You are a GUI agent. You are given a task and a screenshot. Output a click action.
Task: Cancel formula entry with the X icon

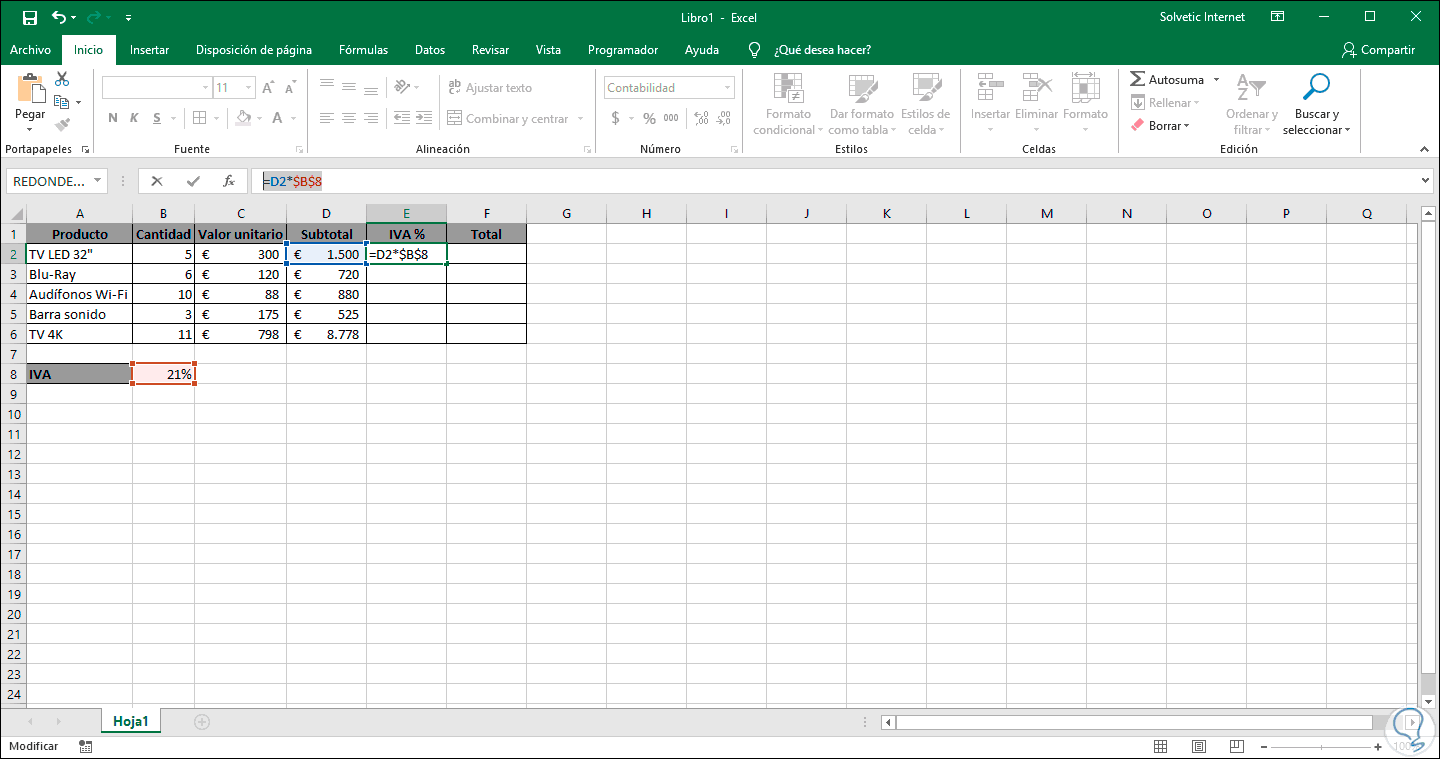click(157, 181)
